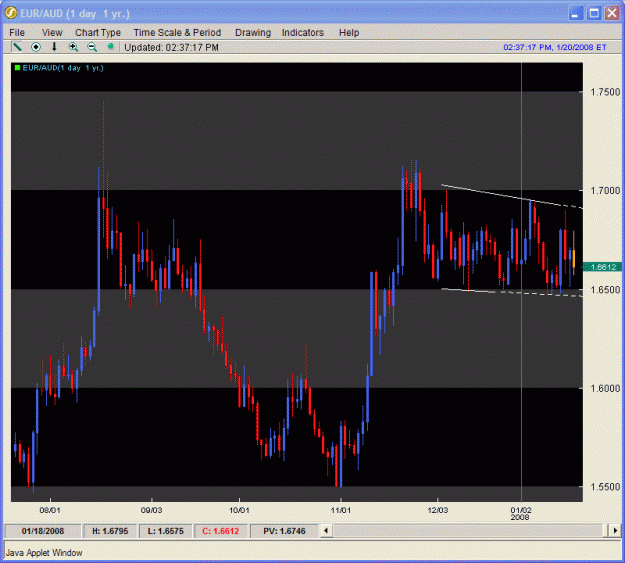Click the 12/03 date axis label
The height and width of the screenshot is (563, 625).
[x=438, y=510]
